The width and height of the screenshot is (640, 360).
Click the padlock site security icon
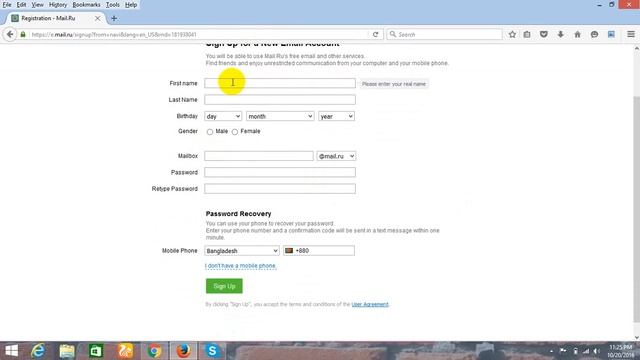[23, 35]
